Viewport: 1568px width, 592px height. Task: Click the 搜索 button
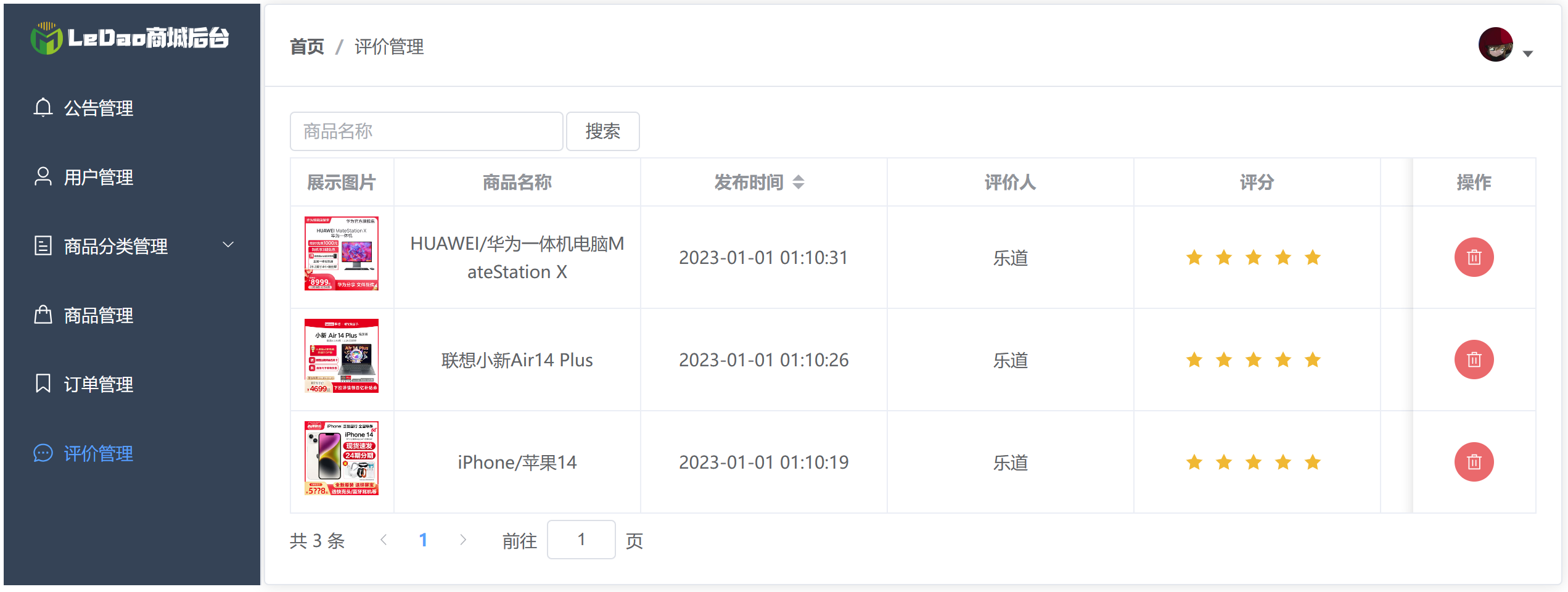[602, 131]
